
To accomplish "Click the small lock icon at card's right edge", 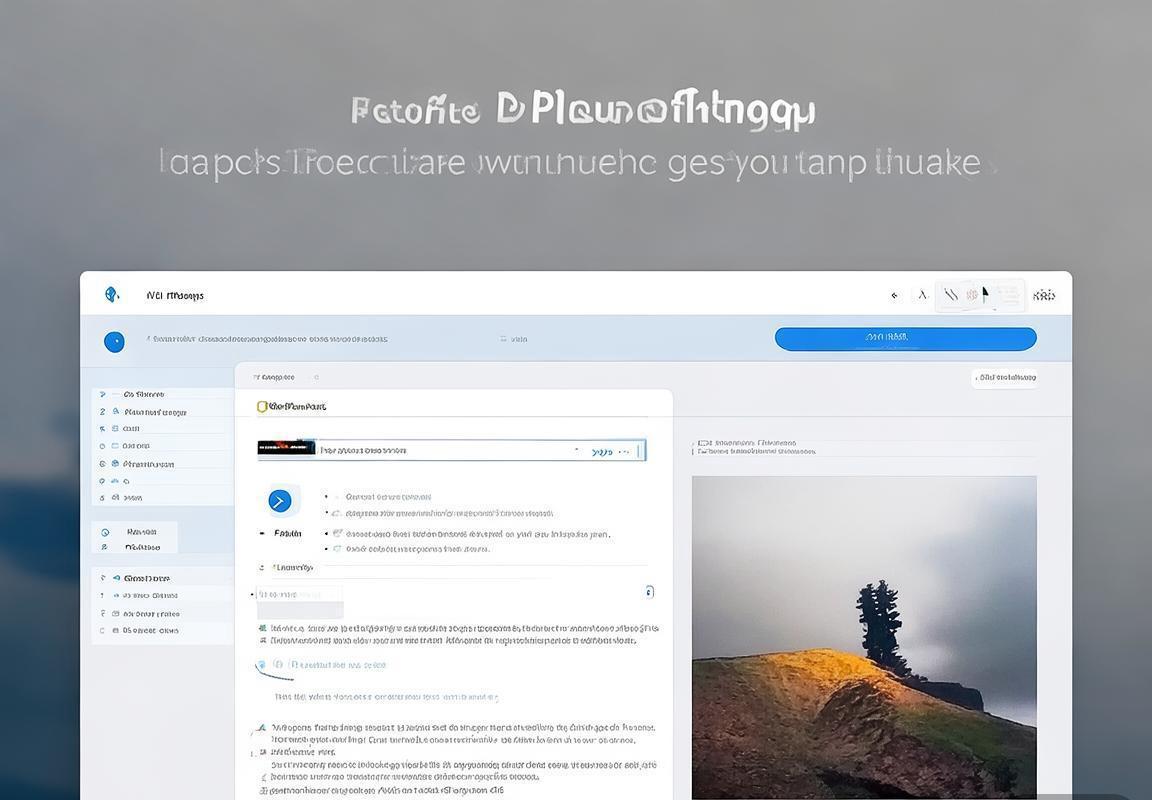I will (649, 591).
